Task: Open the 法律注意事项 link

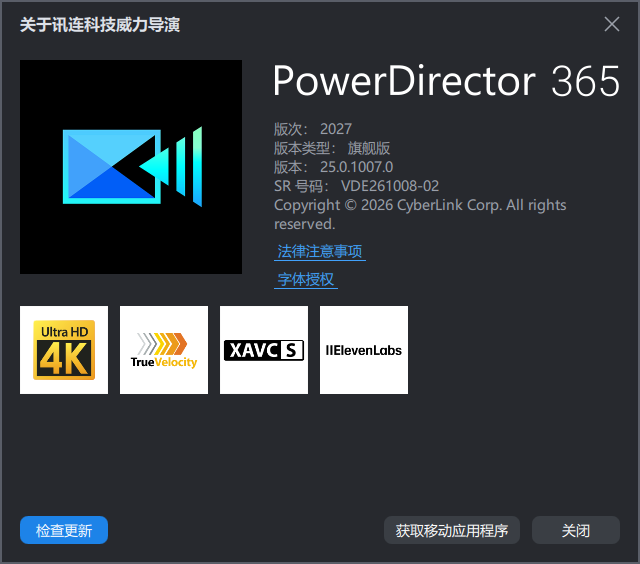Action: click(320, 251)
